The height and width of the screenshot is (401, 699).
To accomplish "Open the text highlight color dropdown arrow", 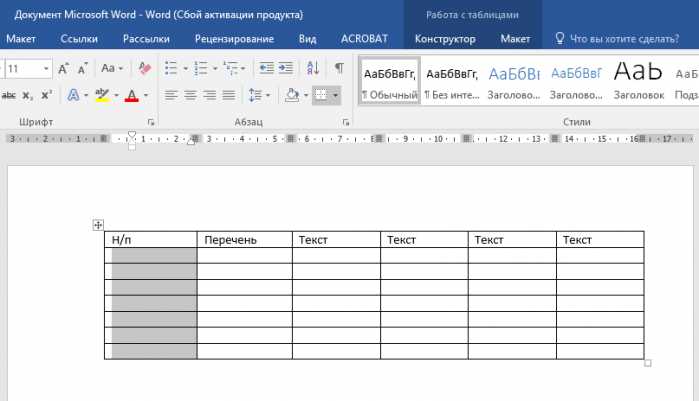I will [x=117, y=95].
